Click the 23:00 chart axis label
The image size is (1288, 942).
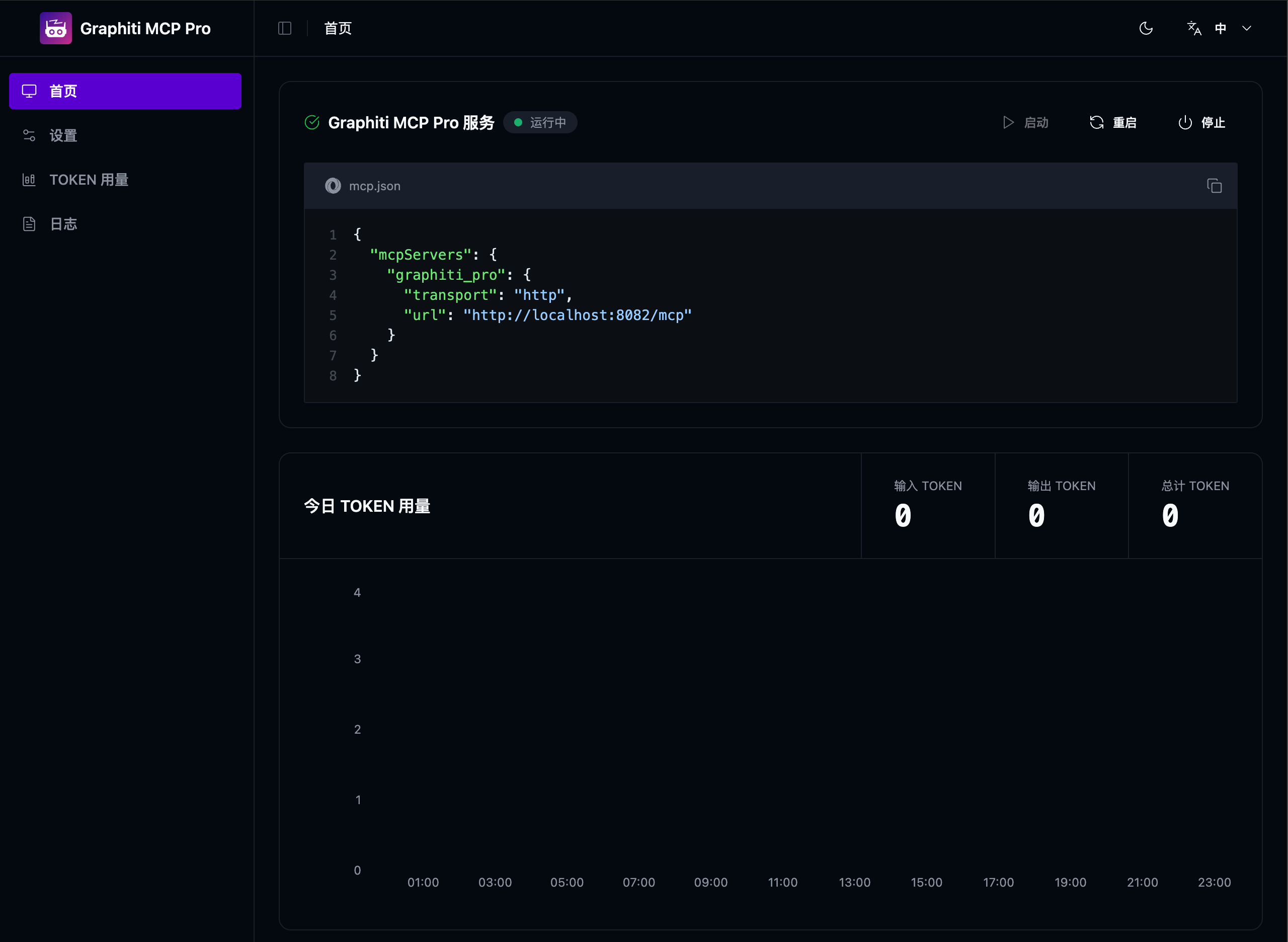coord(1215,883)
